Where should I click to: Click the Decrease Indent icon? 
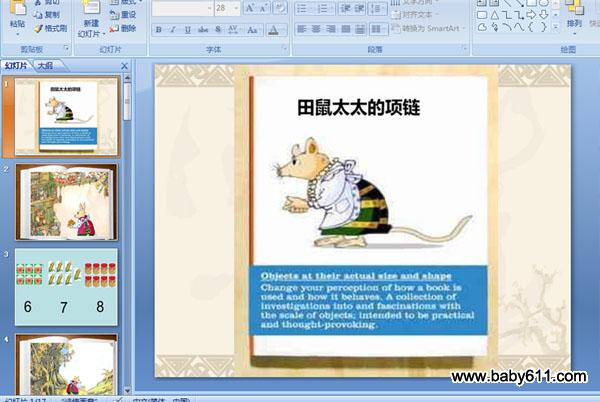click(345, 8)
